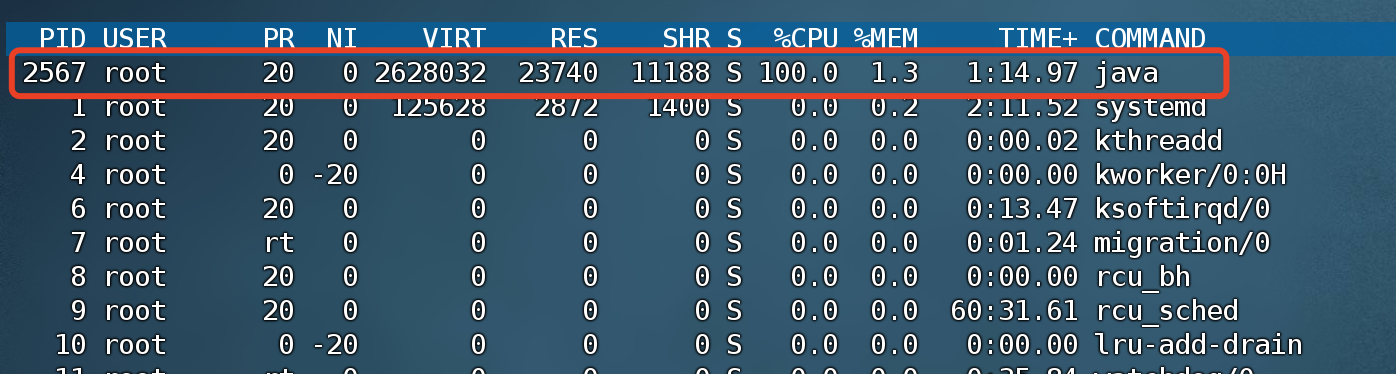1396x374 pixels.
Task: Click the 0:13.47 time value
Action: coord(1022,209)
